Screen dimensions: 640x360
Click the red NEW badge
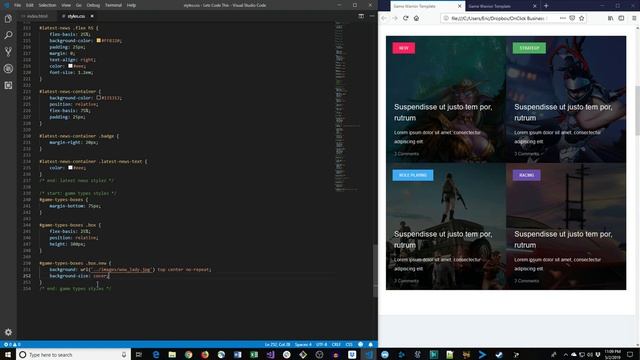404,48
